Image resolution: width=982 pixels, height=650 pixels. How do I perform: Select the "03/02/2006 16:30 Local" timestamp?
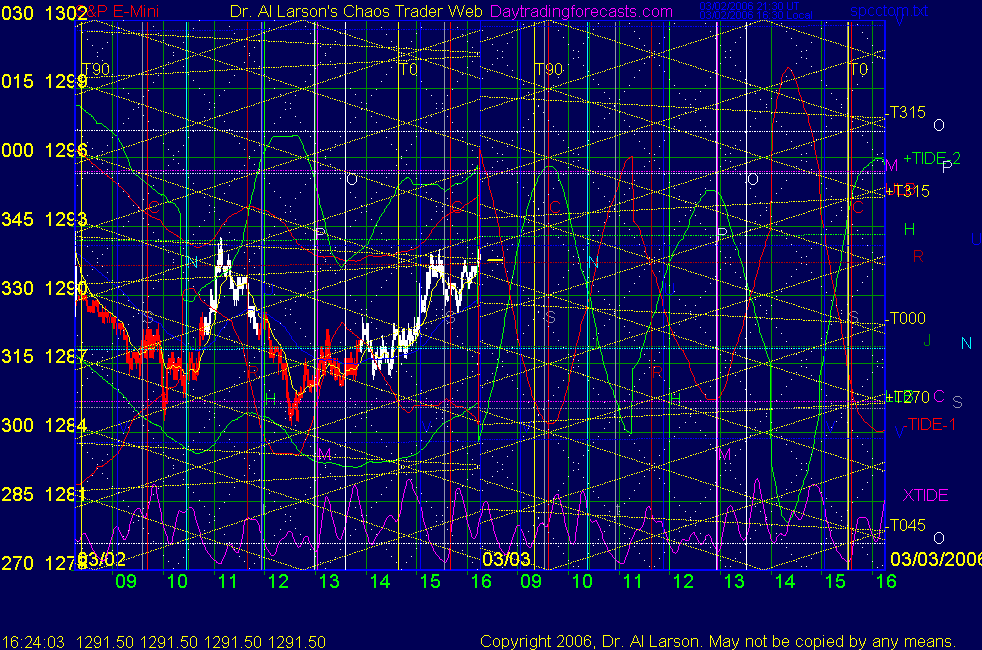pyautogui.click(x=756, y=15)
